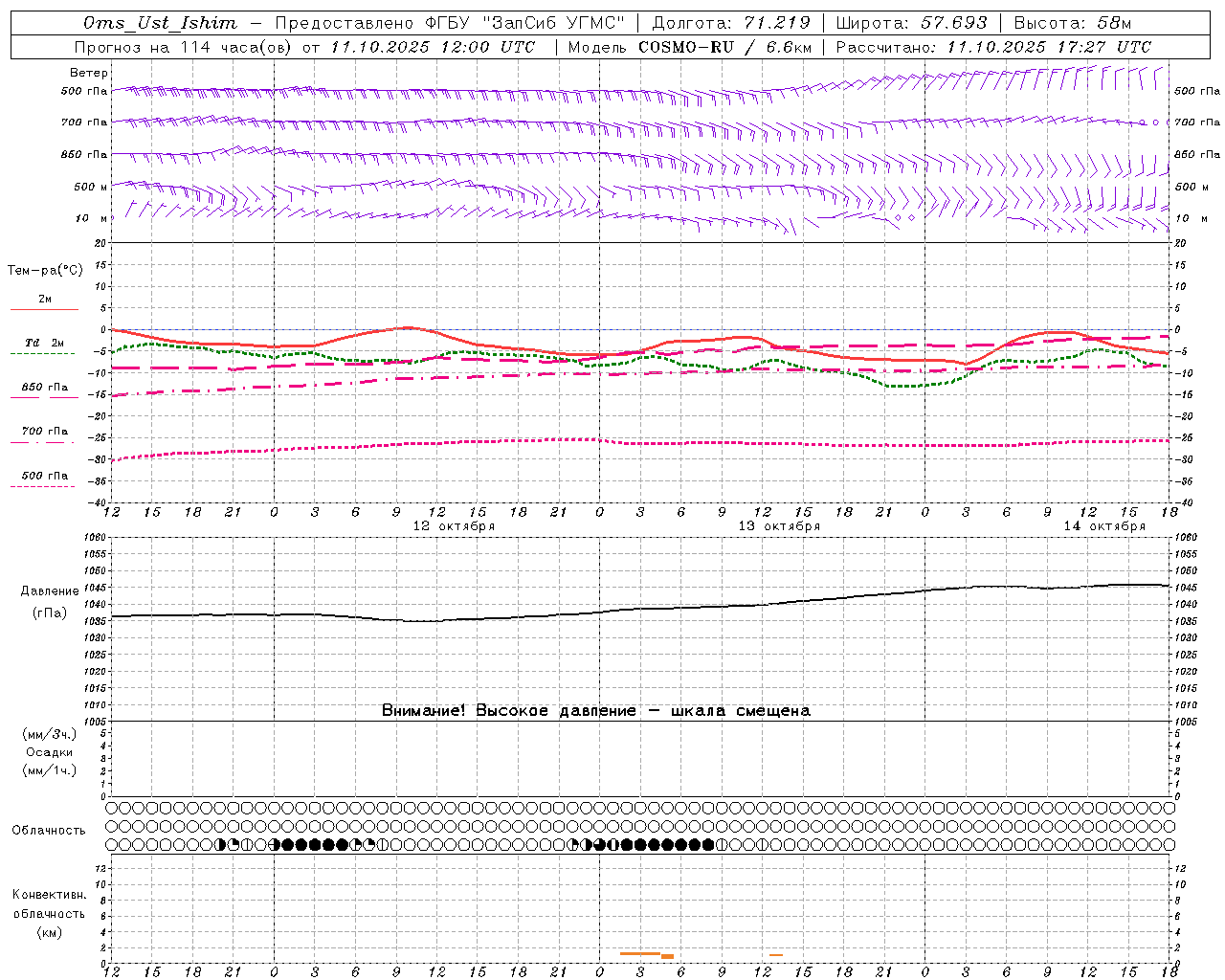The height and width of the screenshot is (980, 1225).
Task: Click the forecast start time 11.10.2025 12:00 UTC
Action: (434, 47)
